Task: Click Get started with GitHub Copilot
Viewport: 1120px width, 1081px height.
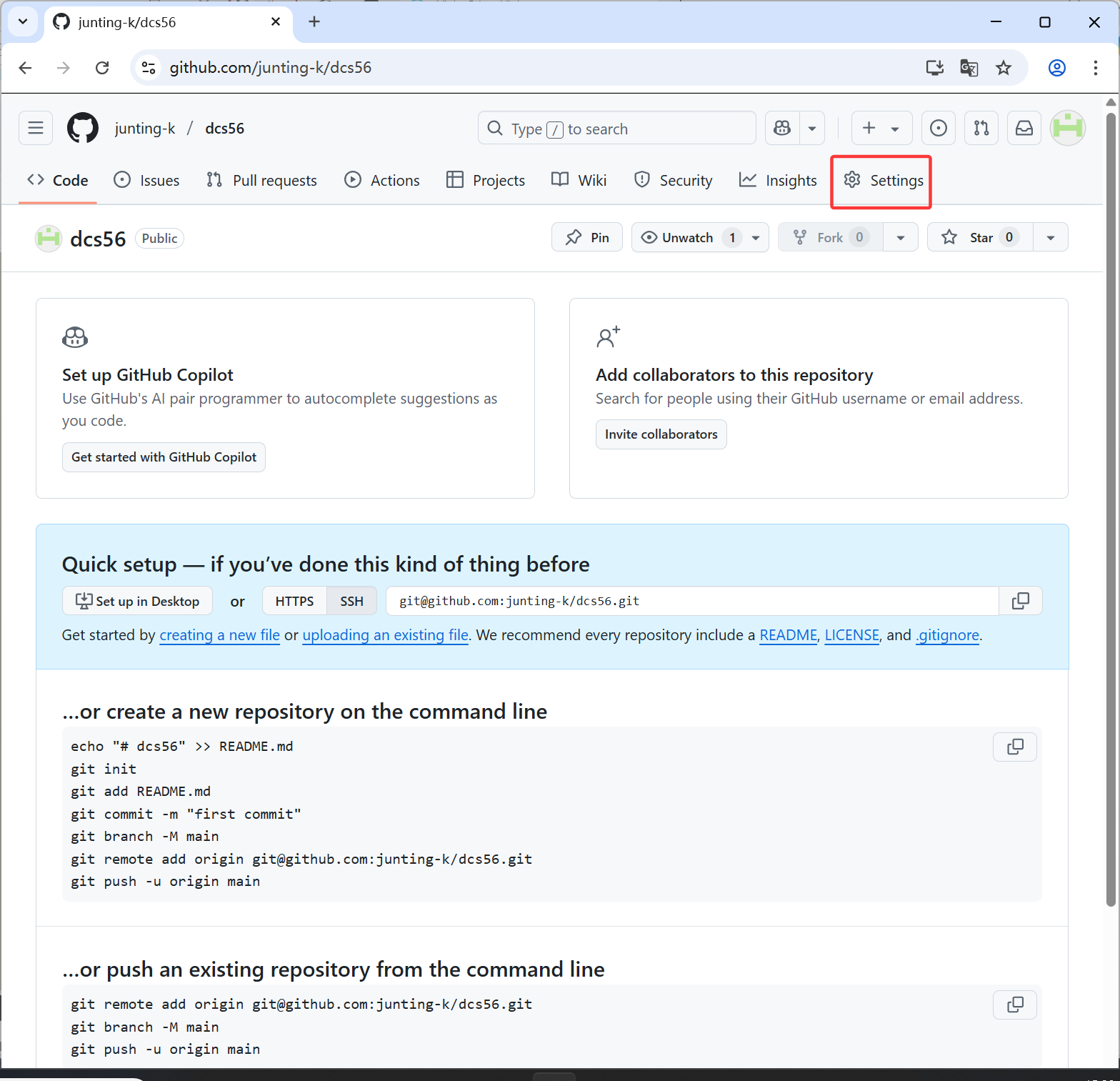Action: click(x=164, y=457)
